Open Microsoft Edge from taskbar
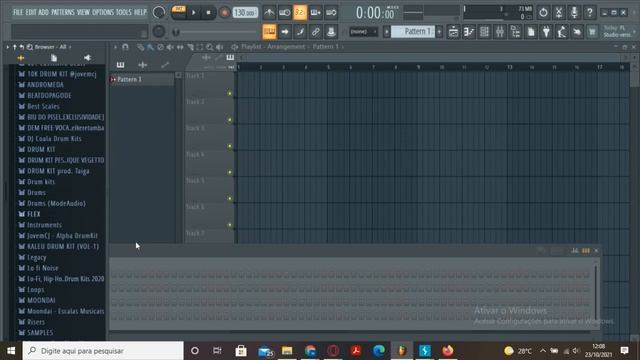Viewport: 640px width, 360px height. click(379, 351)
